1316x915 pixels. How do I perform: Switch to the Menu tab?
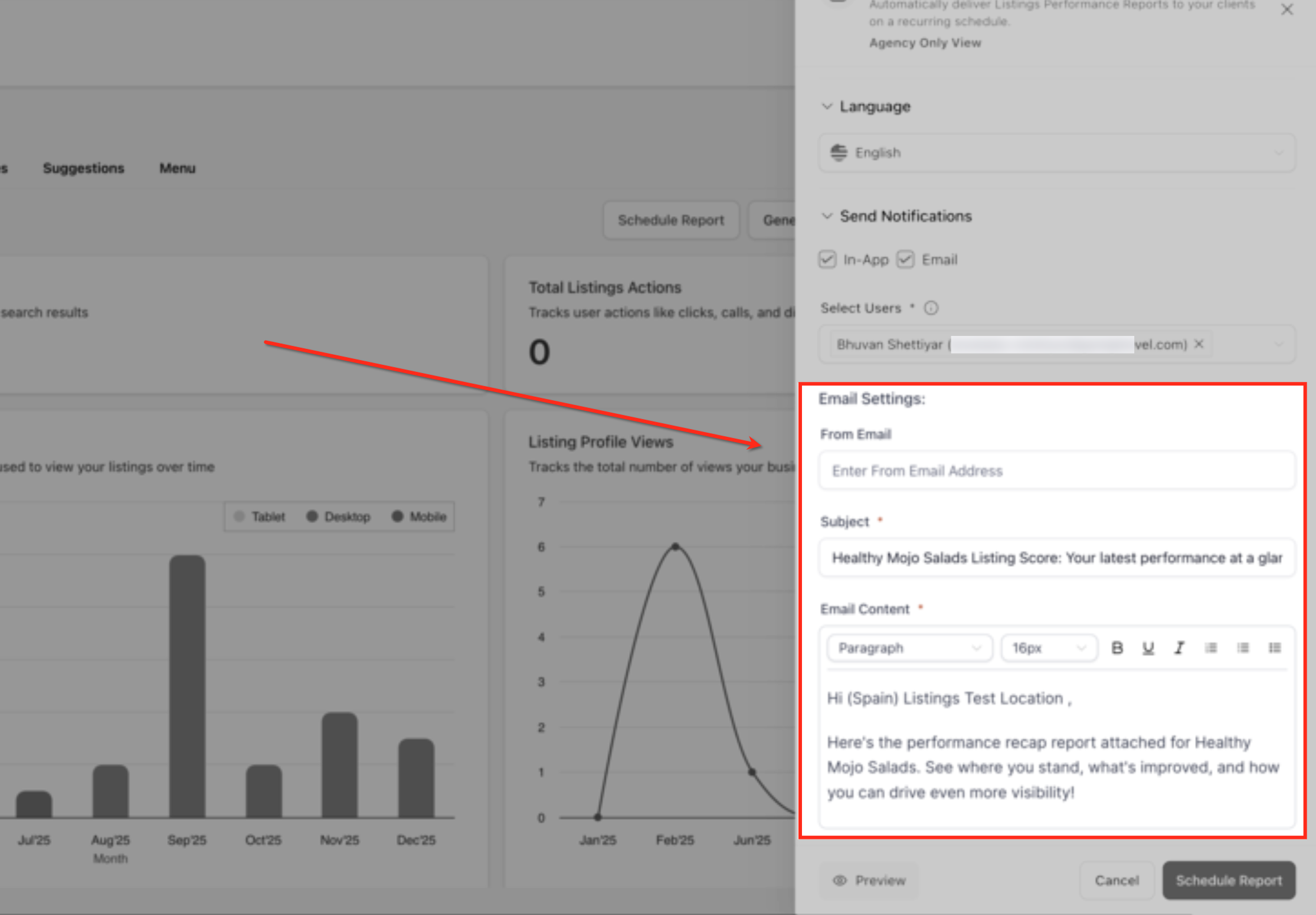pyautogui.click(x=177, y=168)
